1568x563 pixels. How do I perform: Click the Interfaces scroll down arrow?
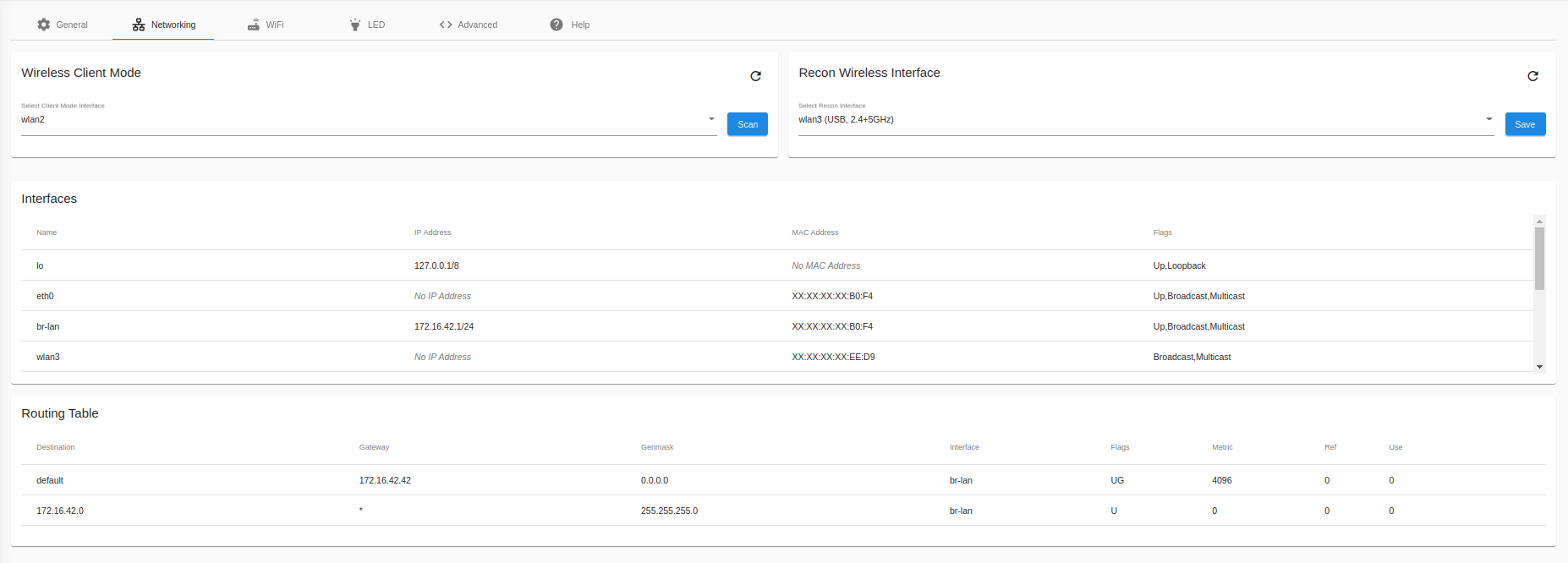click(x=1539, y=367)
